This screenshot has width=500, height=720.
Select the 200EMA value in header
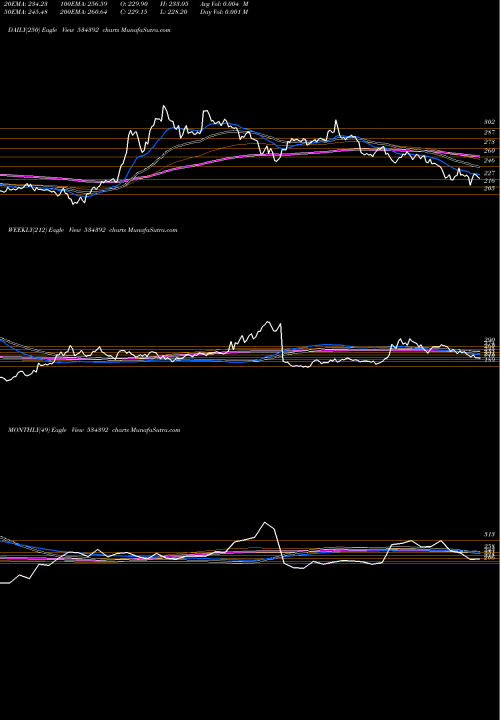[x=84, y=12]
